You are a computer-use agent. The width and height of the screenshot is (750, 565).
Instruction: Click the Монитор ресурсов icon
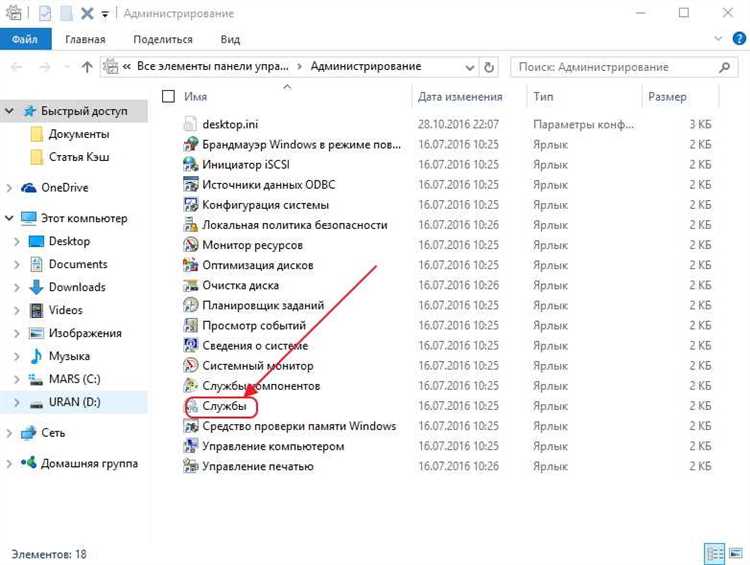[192, 245]
